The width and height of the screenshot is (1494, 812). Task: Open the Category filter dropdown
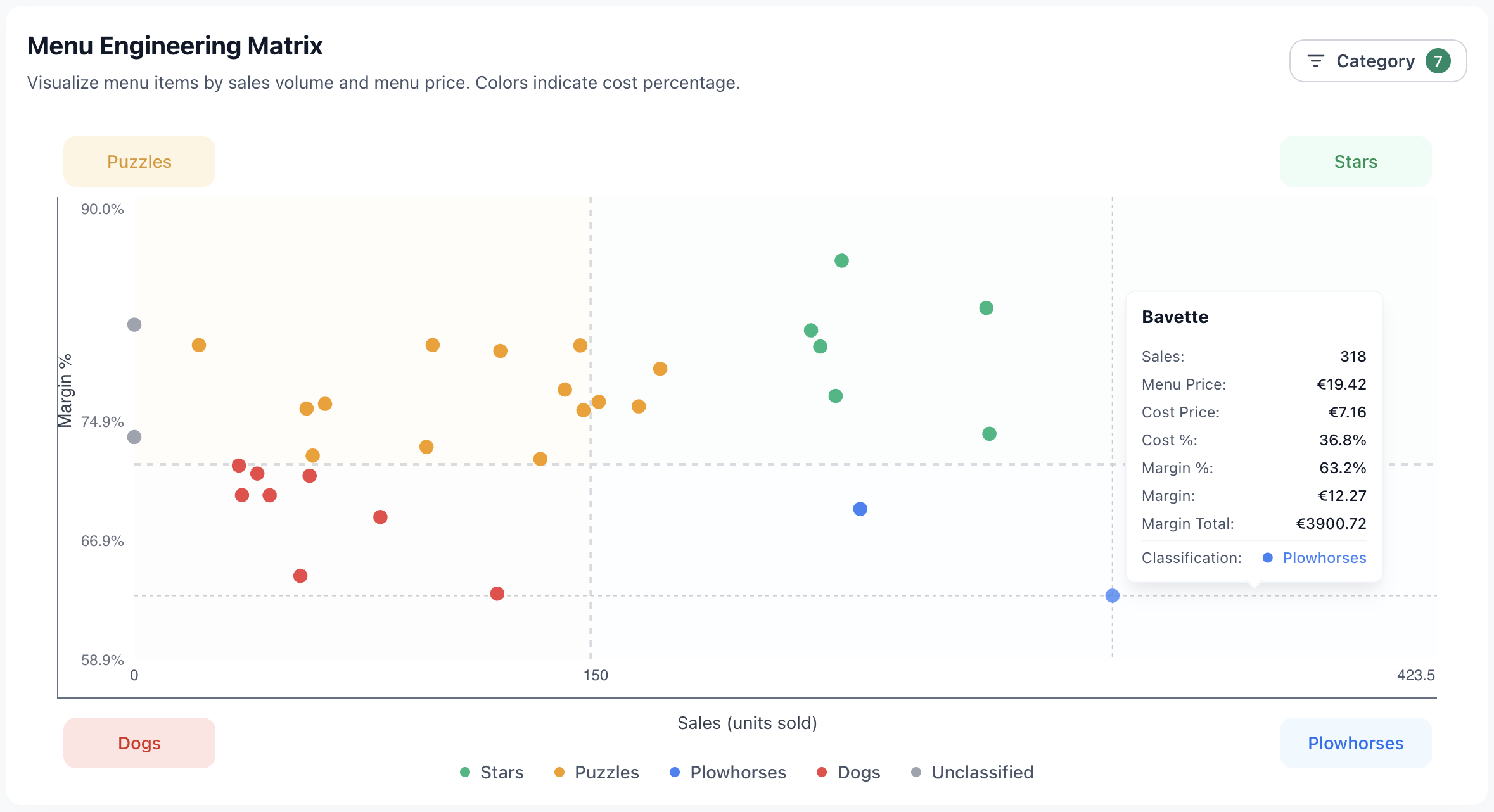(1375, 60)
